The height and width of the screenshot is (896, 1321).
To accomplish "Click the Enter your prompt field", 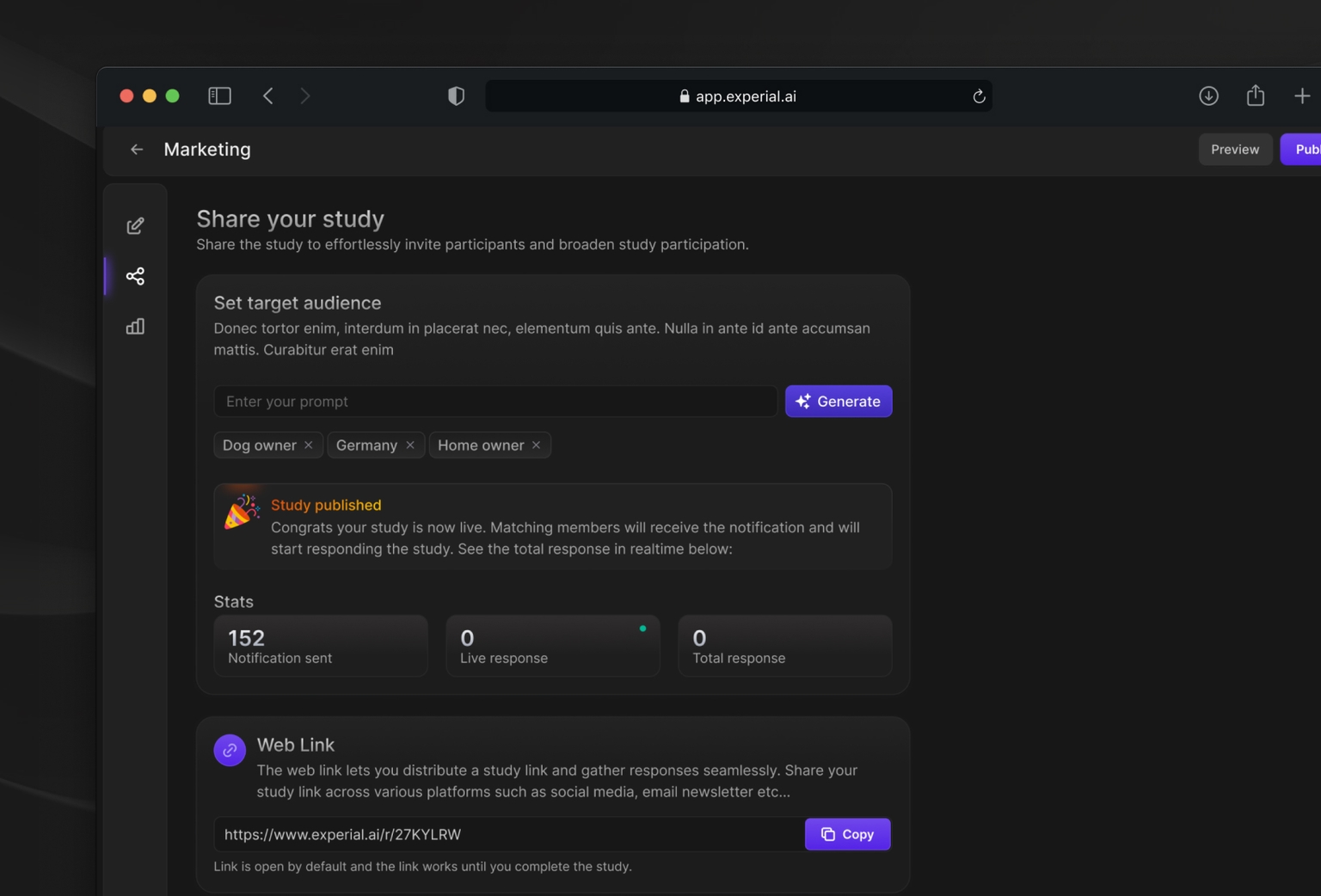I will coord(495,401).
